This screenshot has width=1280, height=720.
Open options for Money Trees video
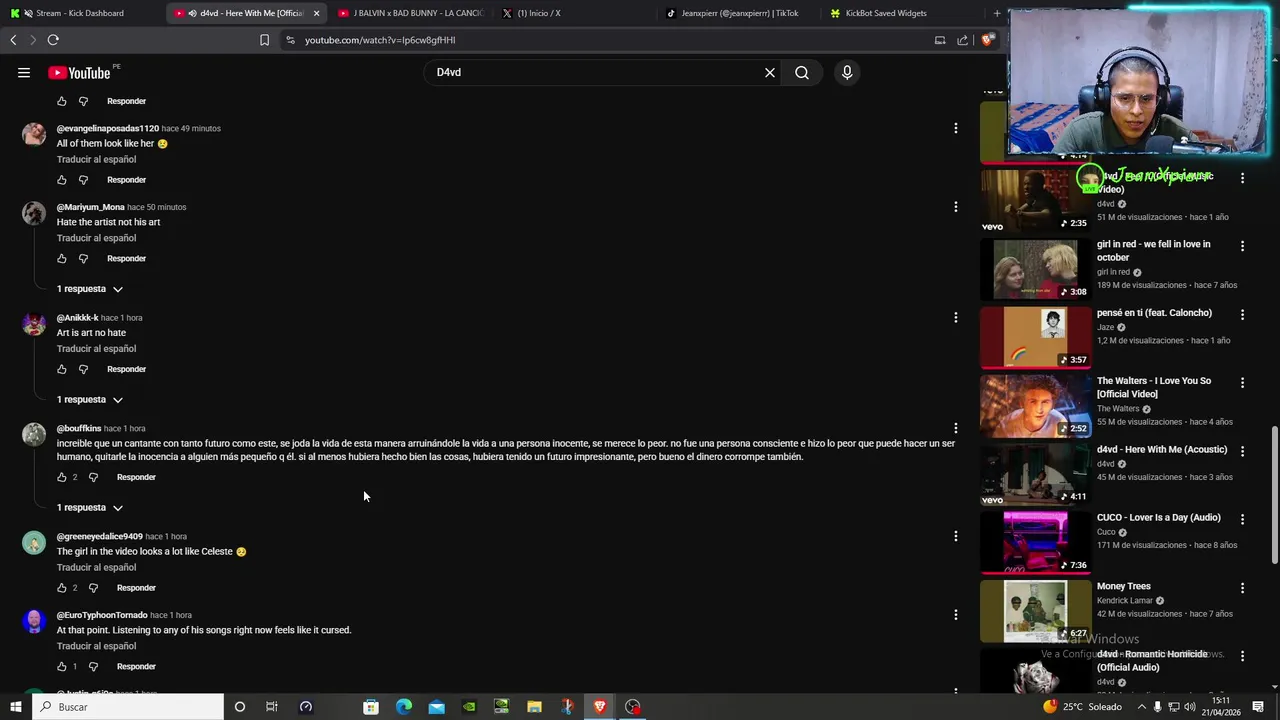1242,588
